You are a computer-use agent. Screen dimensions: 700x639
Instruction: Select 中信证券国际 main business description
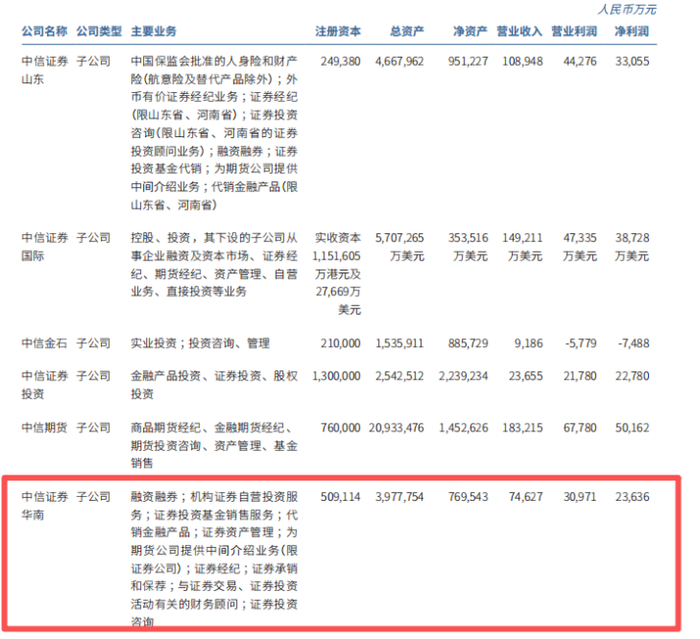pyautogui.click(x=214, y=265)
